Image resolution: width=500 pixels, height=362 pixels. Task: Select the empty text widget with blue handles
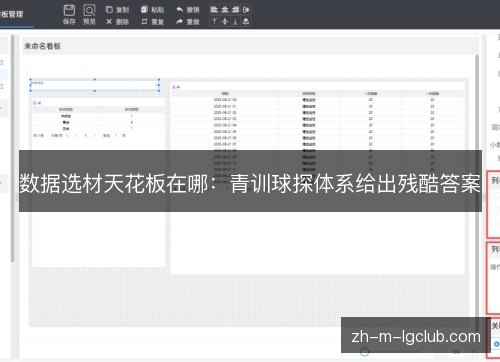coord(95,85)
